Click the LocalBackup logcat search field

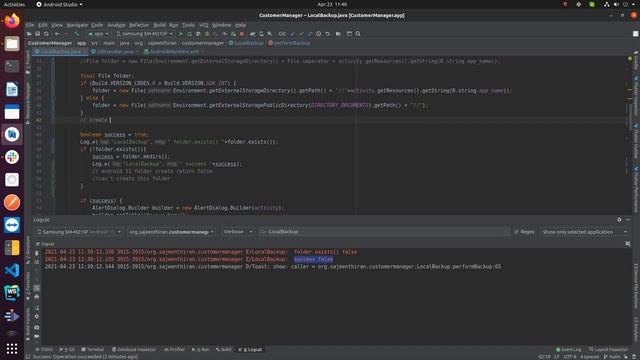384,232
